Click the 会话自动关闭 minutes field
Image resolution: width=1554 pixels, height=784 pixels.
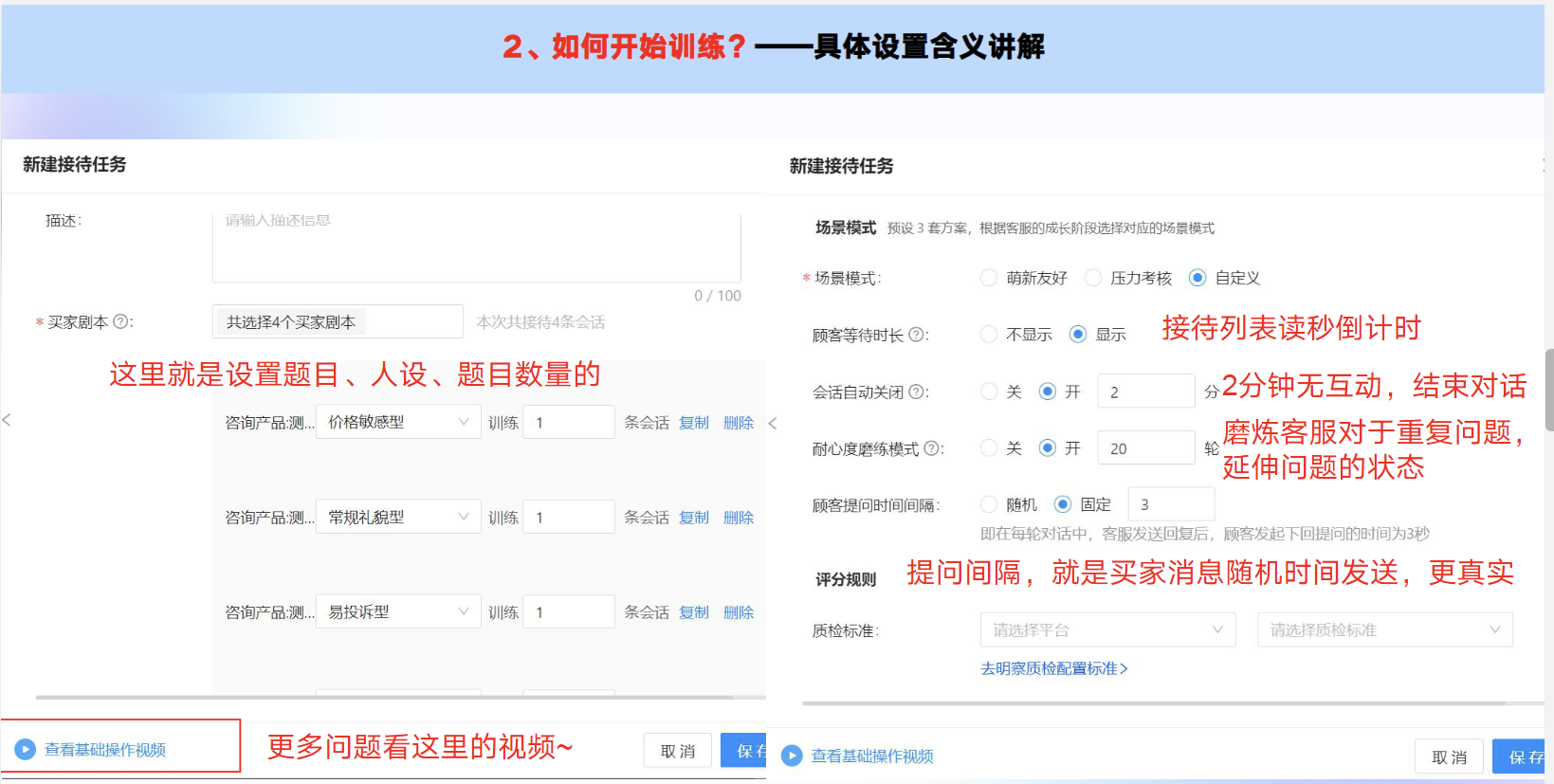(x=1146, y=391)
